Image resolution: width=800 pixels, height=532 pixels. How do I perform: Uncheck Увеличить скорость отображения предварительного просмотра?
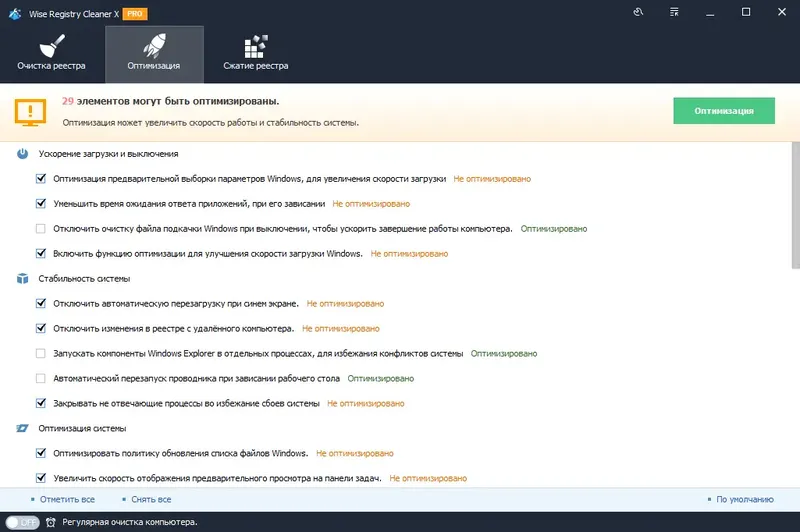click(41, 478)
